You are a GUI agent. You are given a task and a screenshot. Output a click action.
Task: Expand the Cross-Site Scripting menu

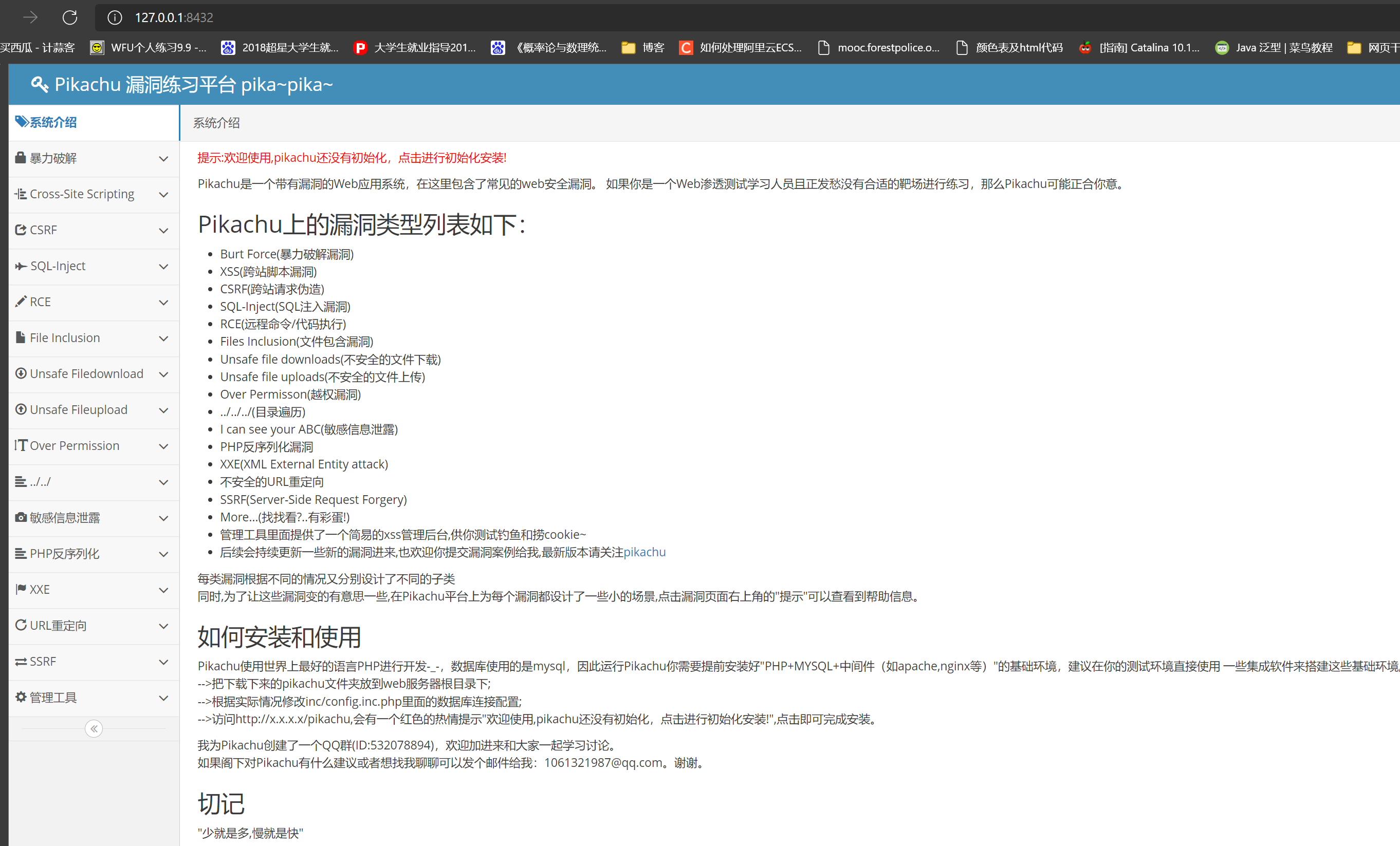[163, 195]
